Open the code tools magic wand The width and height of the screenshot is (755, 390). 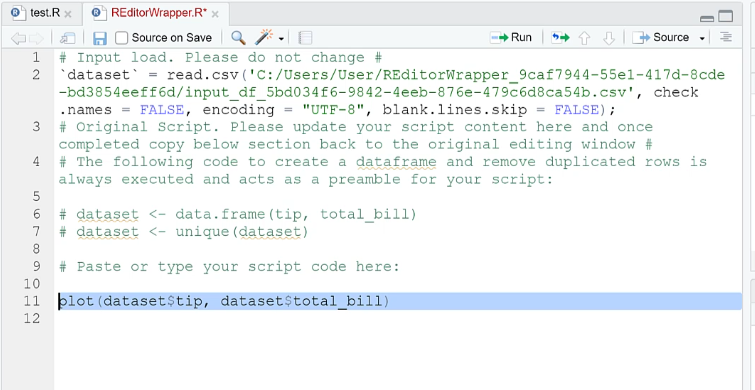263,37
